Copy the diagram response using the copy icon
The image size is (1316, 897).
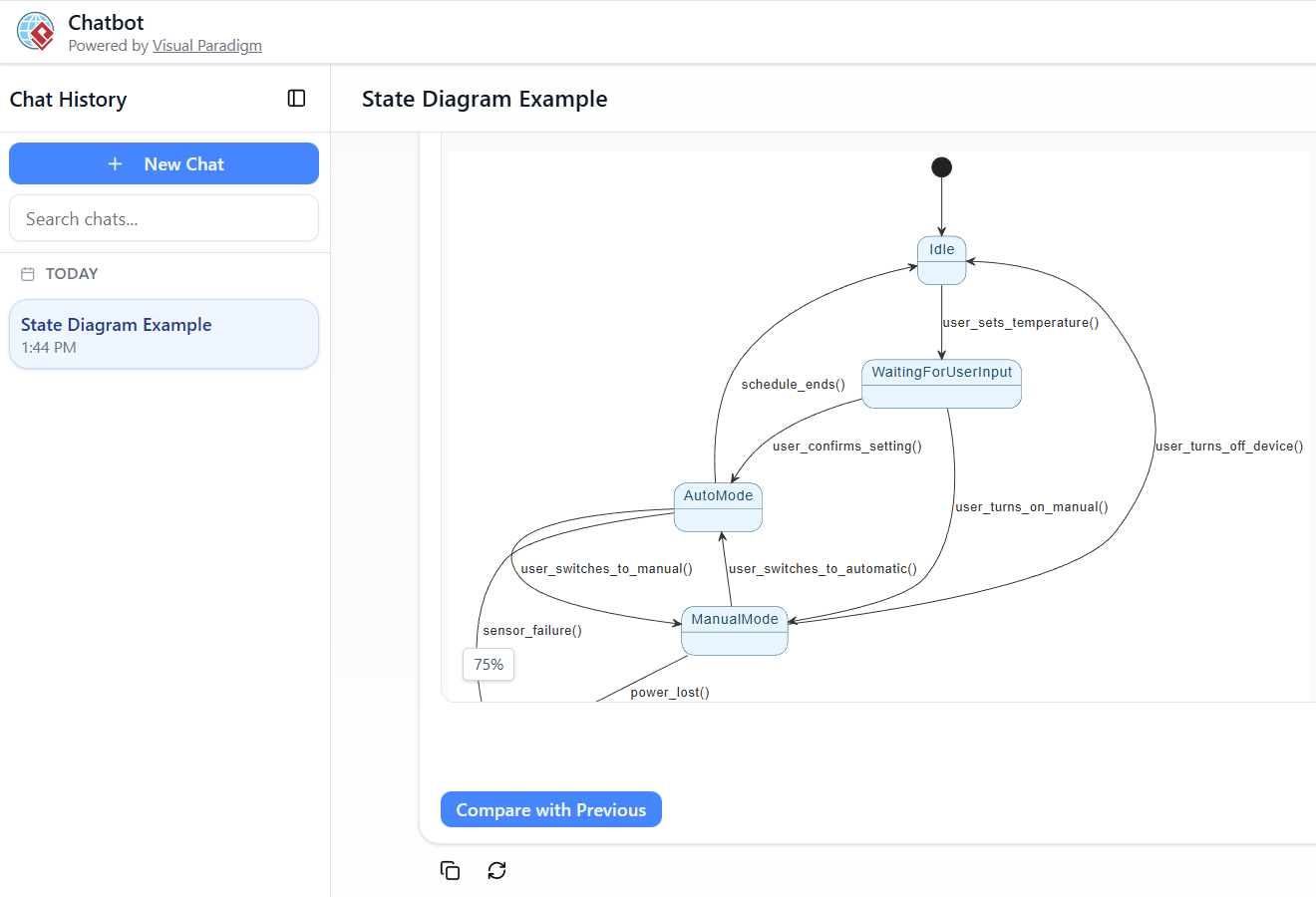click(x=450, y=870)
